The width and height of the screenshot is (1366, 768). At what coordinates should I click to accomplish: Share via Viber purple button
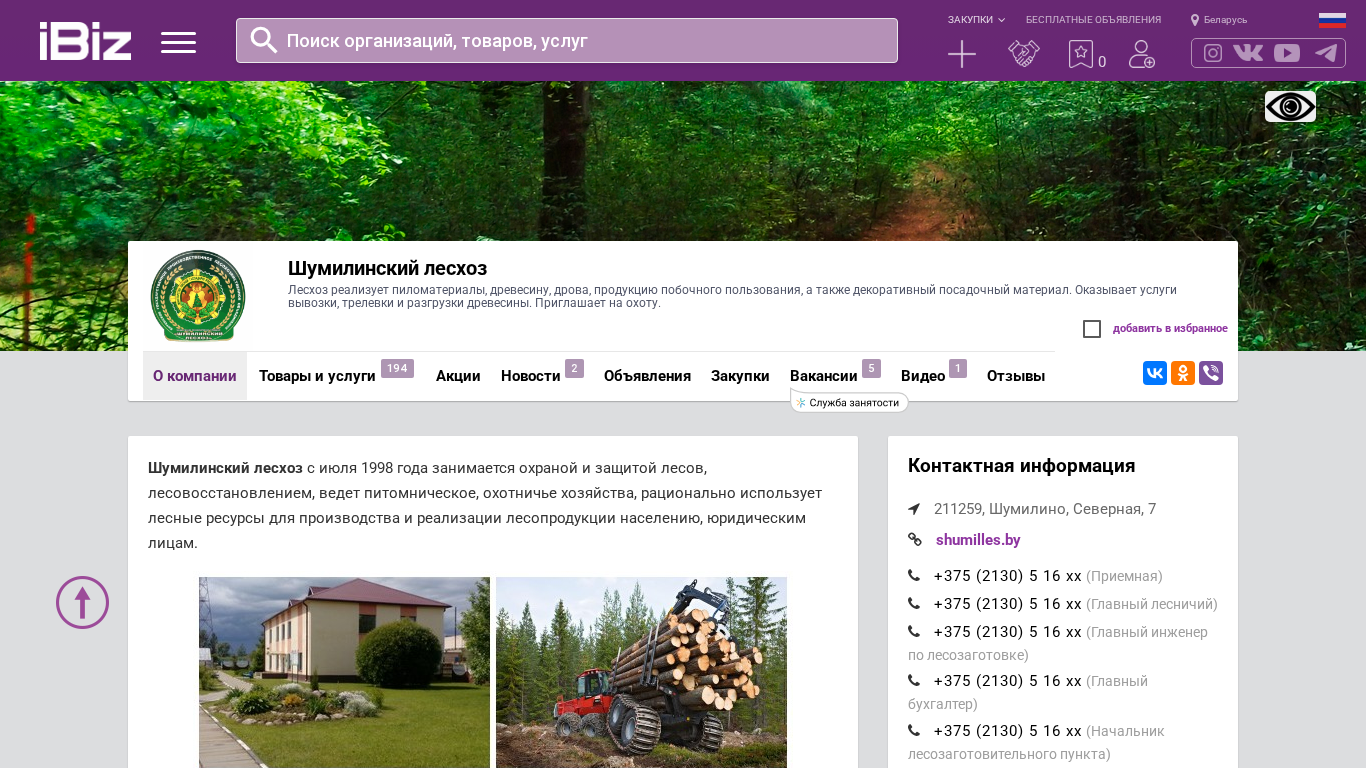click(x=1211, y=373)
